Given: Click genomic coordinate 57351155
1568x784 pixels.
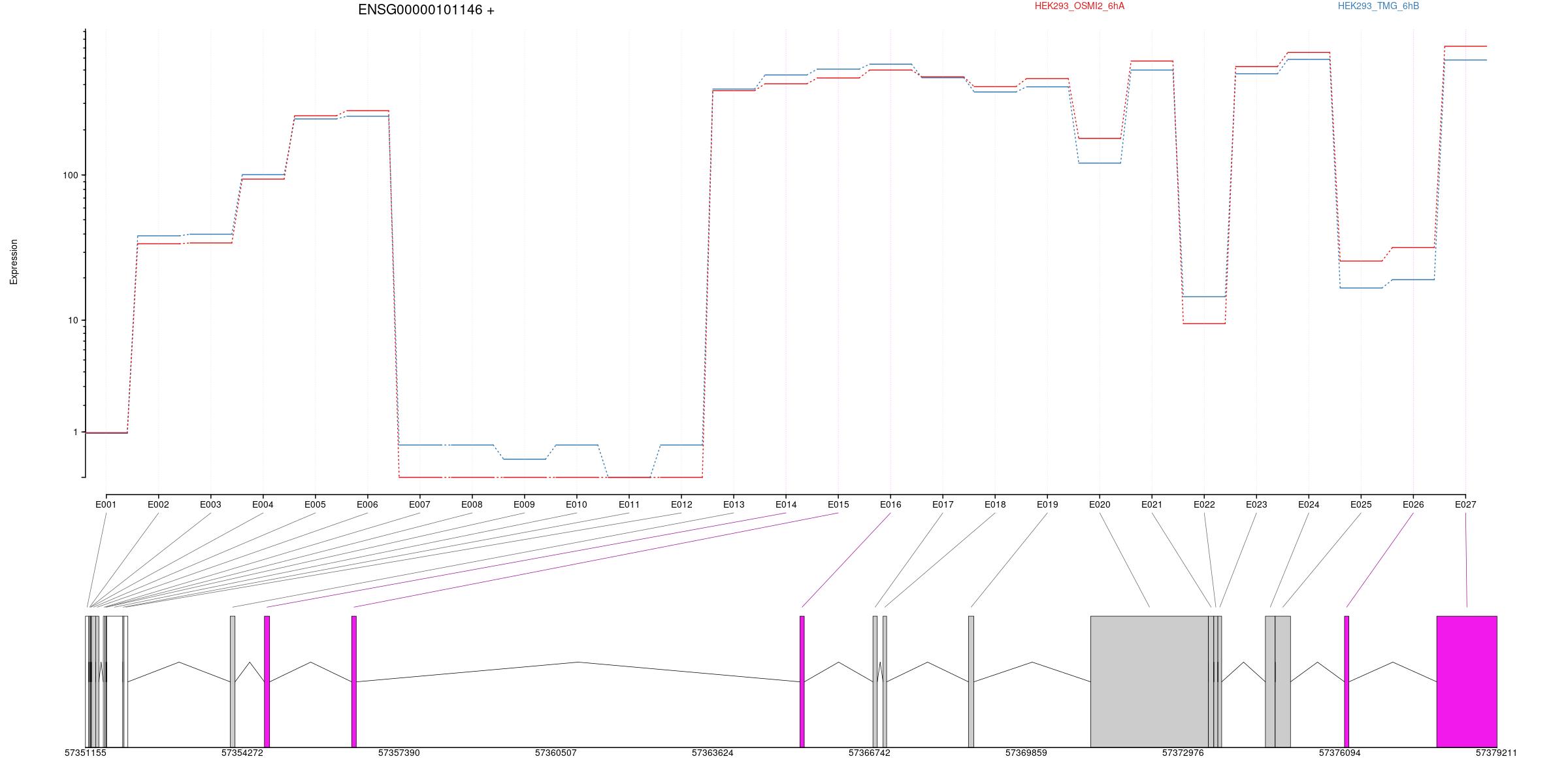Looking at the screenshot, I should [x=86, y=753].
